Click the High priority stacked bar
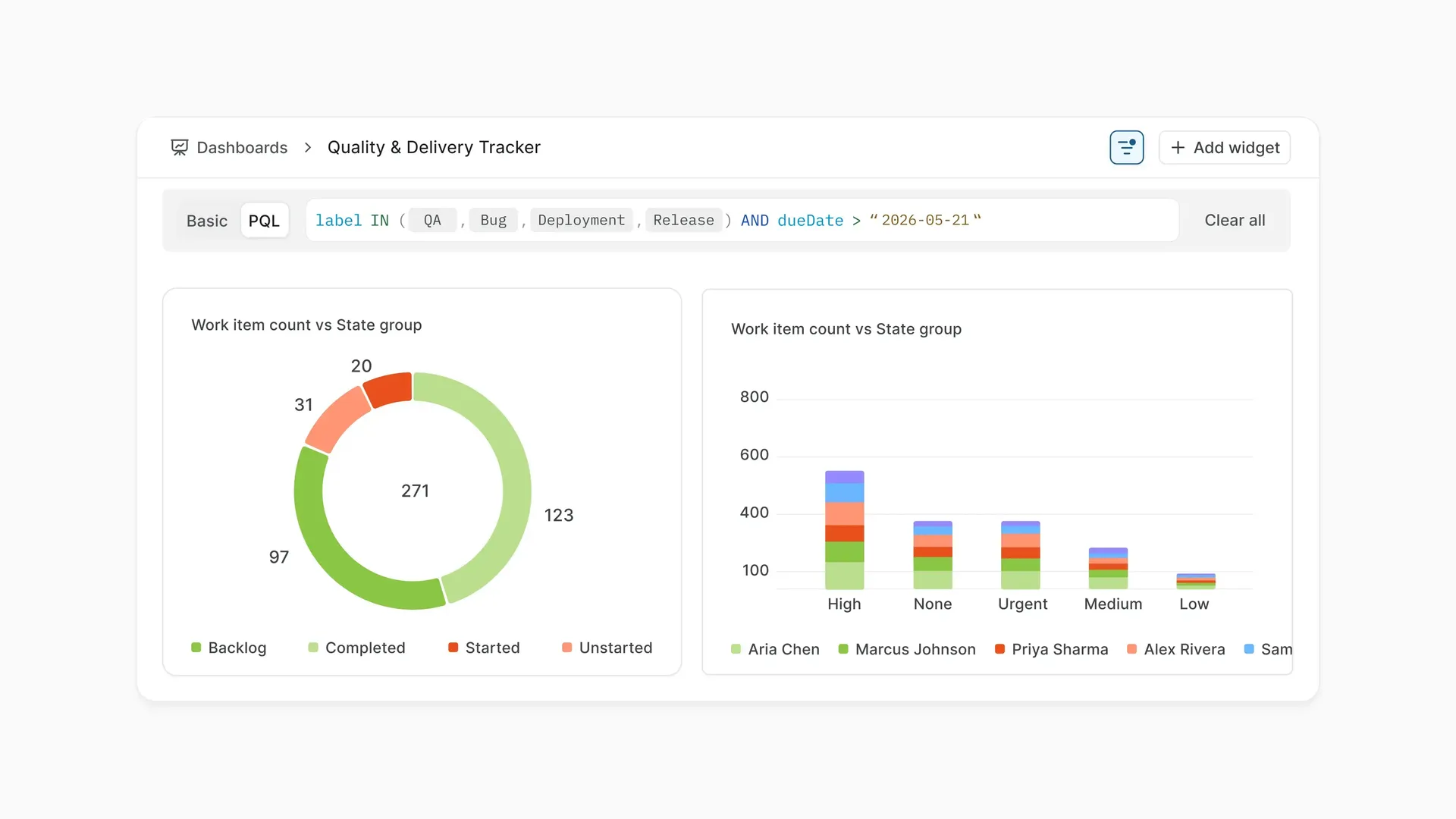The height and width of the screenshot is (819, 1456). [844, 529]
